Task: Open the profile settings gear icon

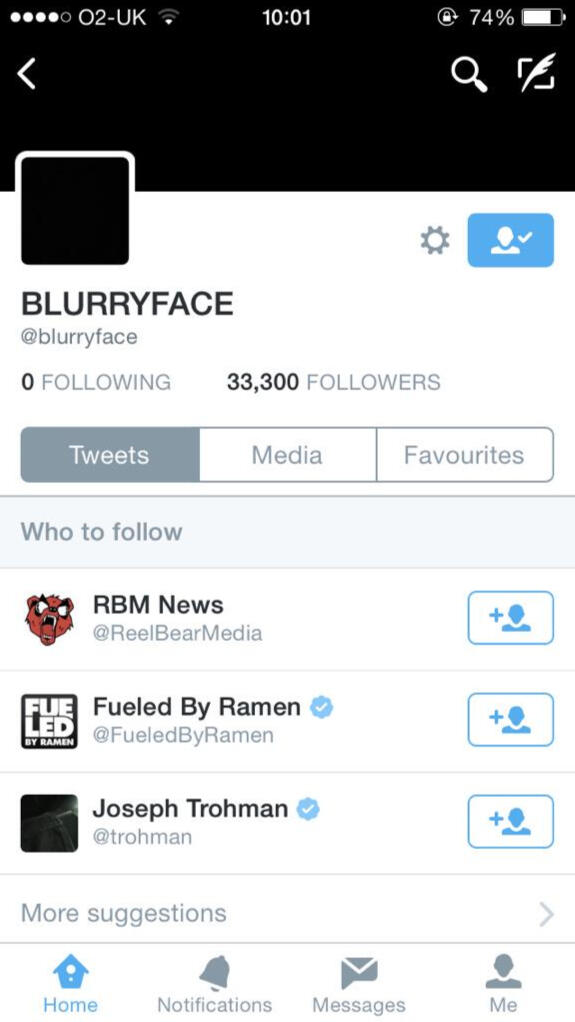Action: 435,240
